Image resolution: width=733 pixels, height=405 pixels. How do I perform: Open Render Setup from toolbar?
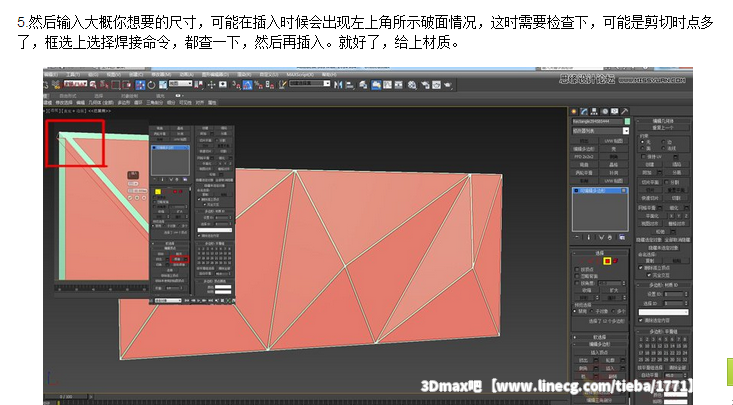point(425,85)
